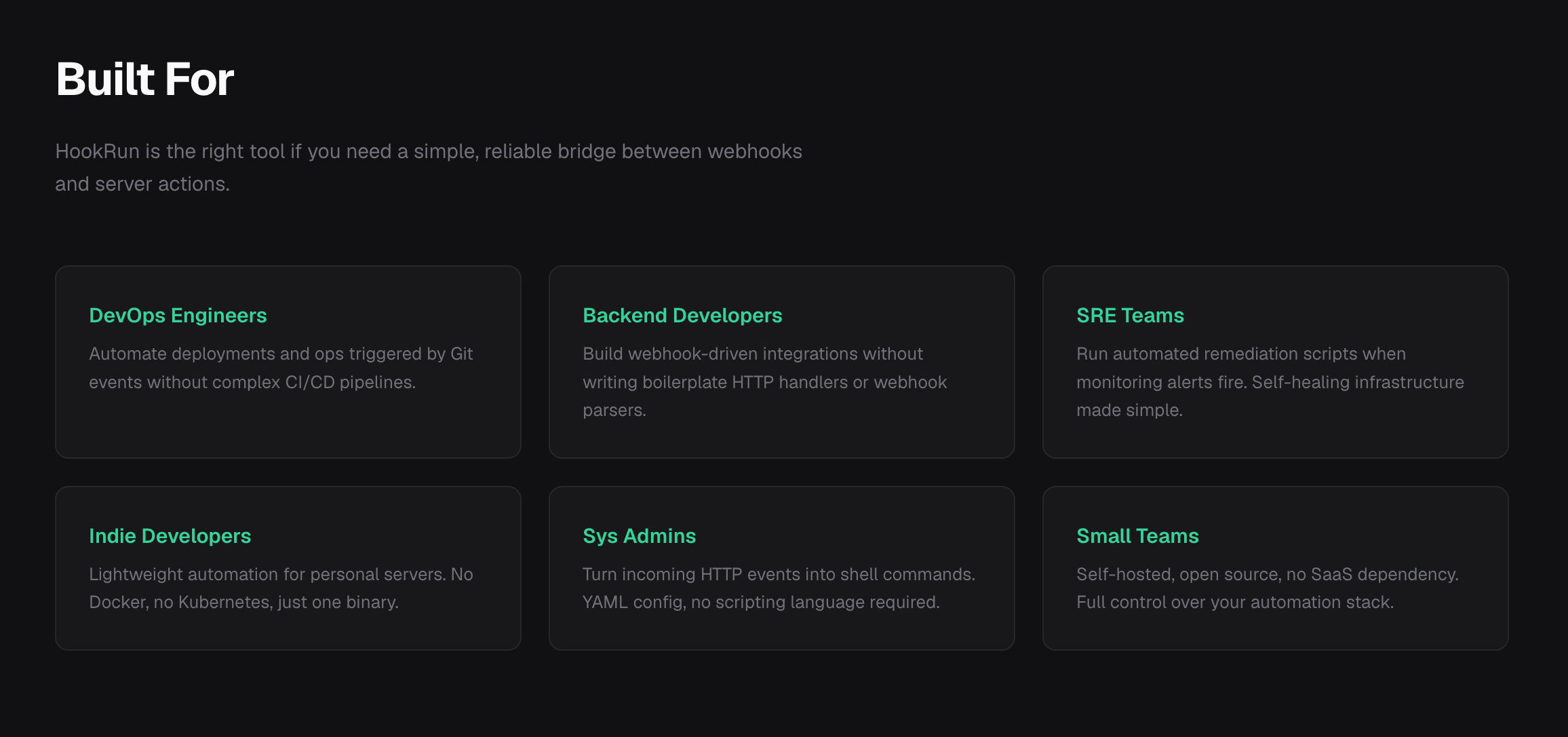Open the Sys Admins card
This screenshot has height=737, width=1568.
click(782, 568)
